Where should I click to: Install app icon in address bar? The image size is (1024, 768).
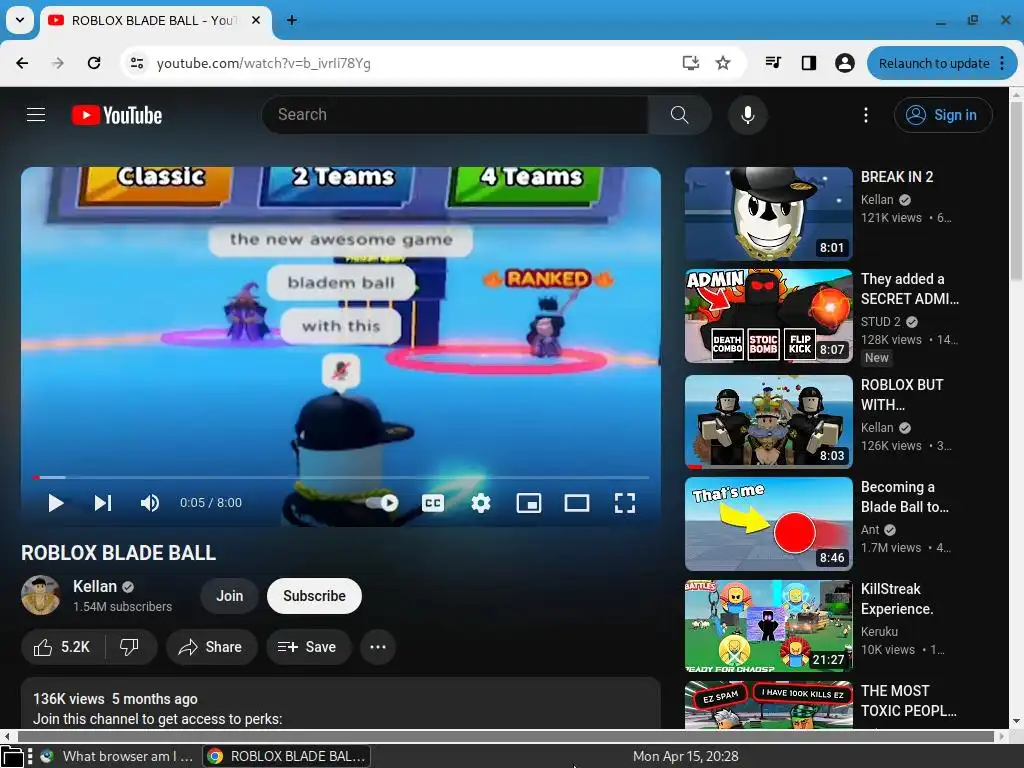[x=690, y=63]
